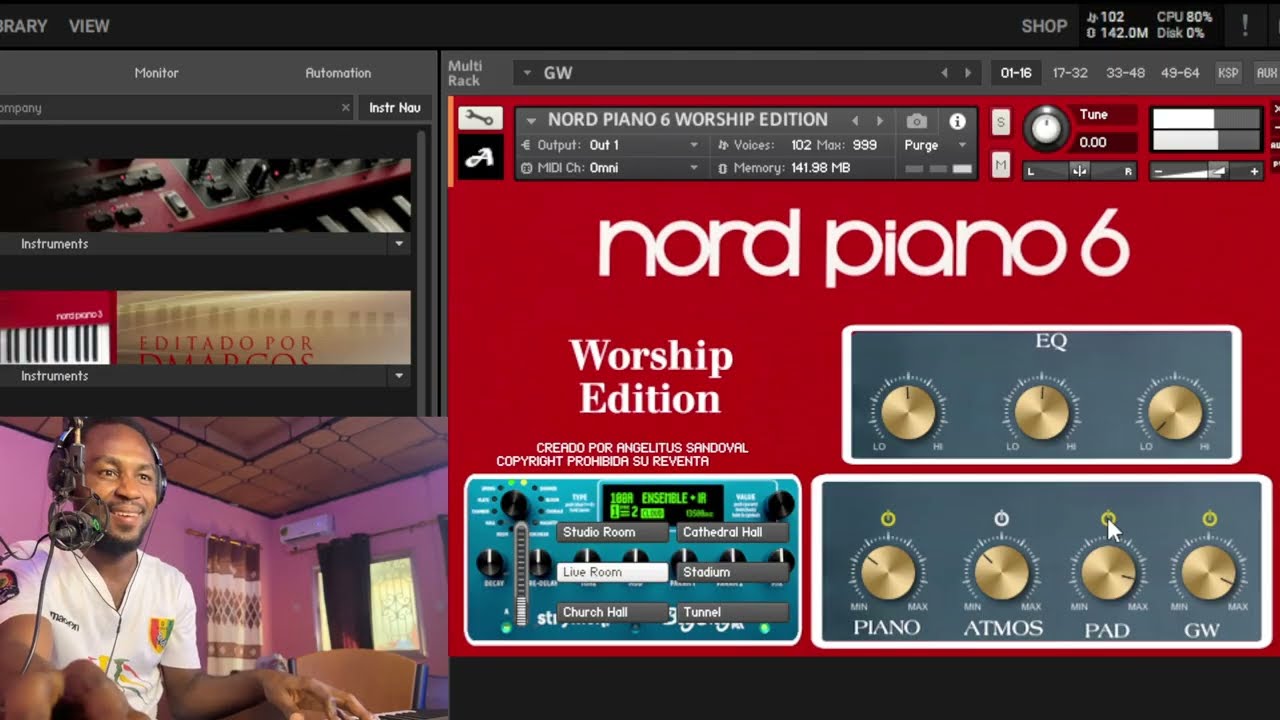The image size is (1280, 720).
Task: Select the Studio Room reverb
Action: (612, 532)
